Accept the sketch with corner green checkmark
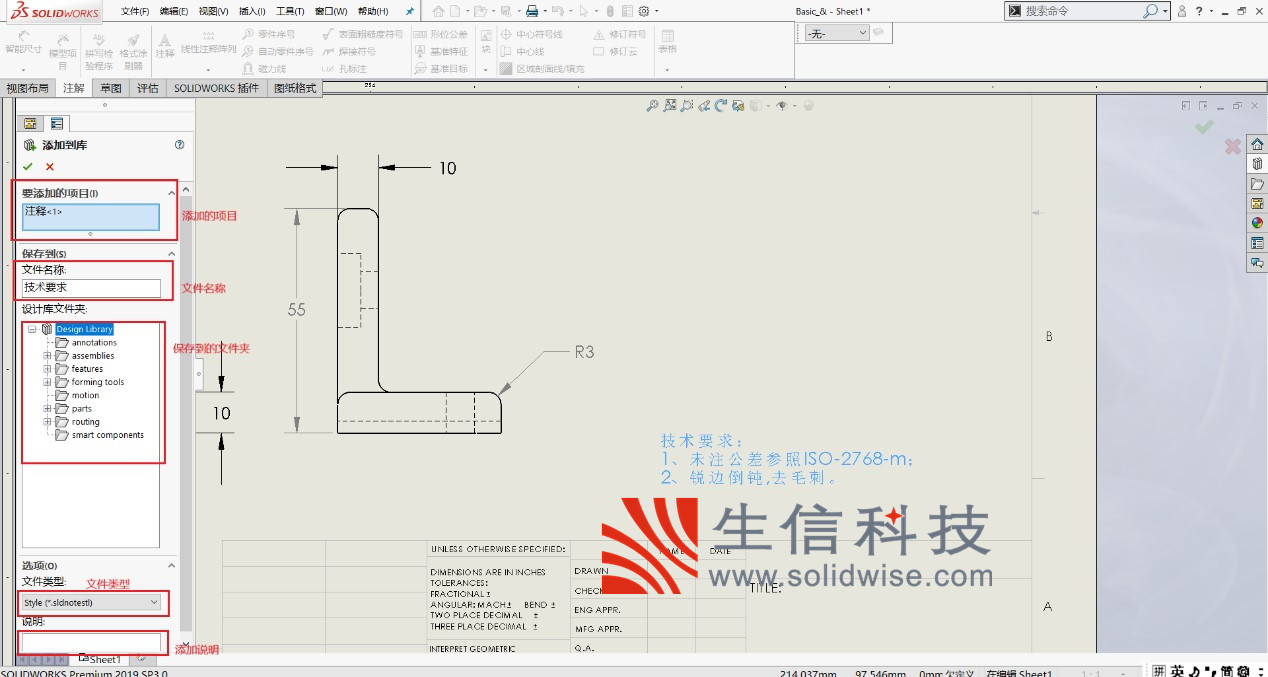 1204,127
